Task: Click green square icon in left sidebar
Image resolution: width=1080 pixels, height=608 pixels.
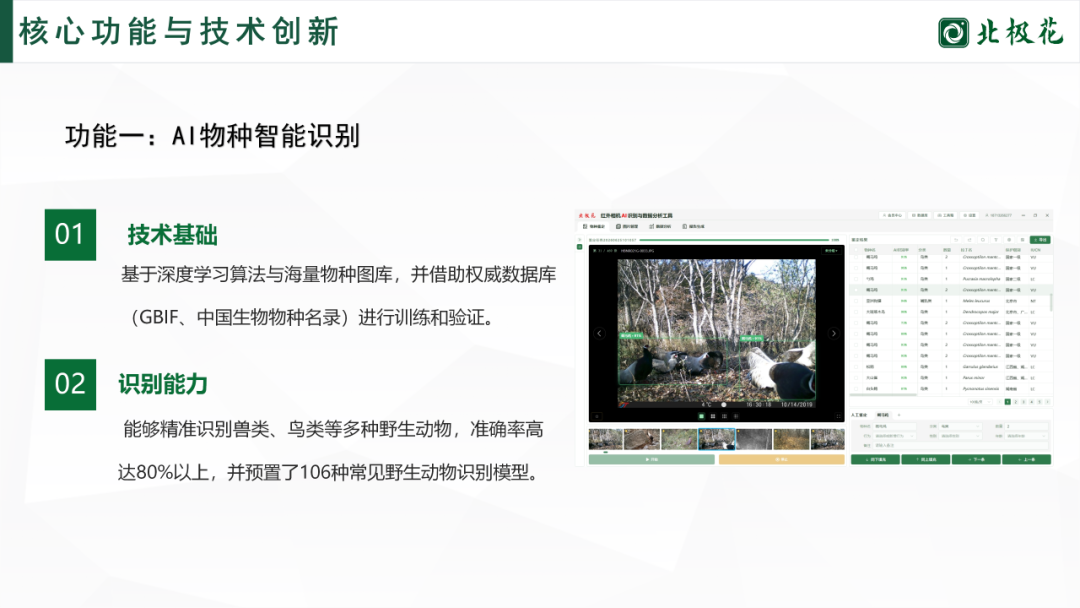Action: 580,247
